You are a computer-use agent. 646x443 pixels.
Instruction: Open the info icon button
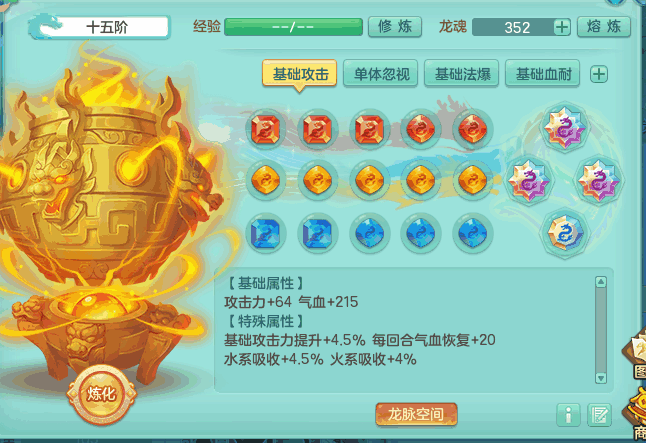pyautogui.click(x=568, y=415)
